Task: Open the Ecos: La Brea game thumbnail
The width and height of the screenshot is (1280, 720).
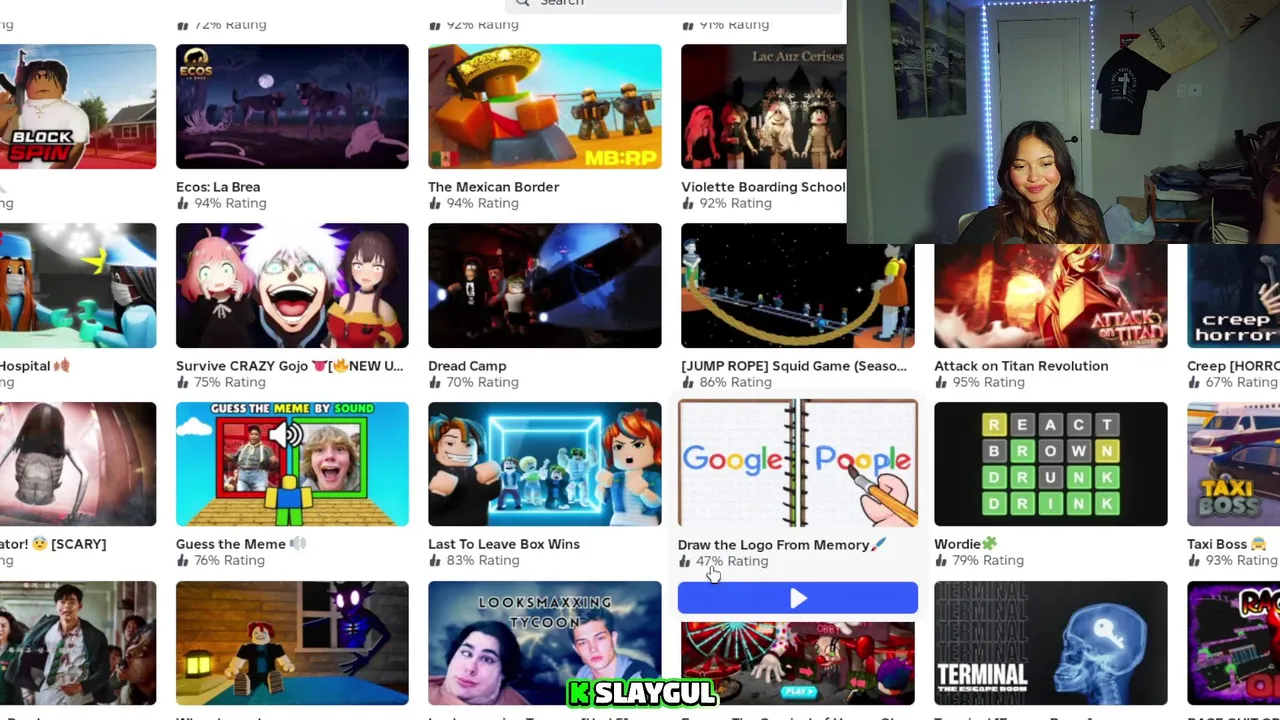Action: pyautogui.click(x=292, y=106)
